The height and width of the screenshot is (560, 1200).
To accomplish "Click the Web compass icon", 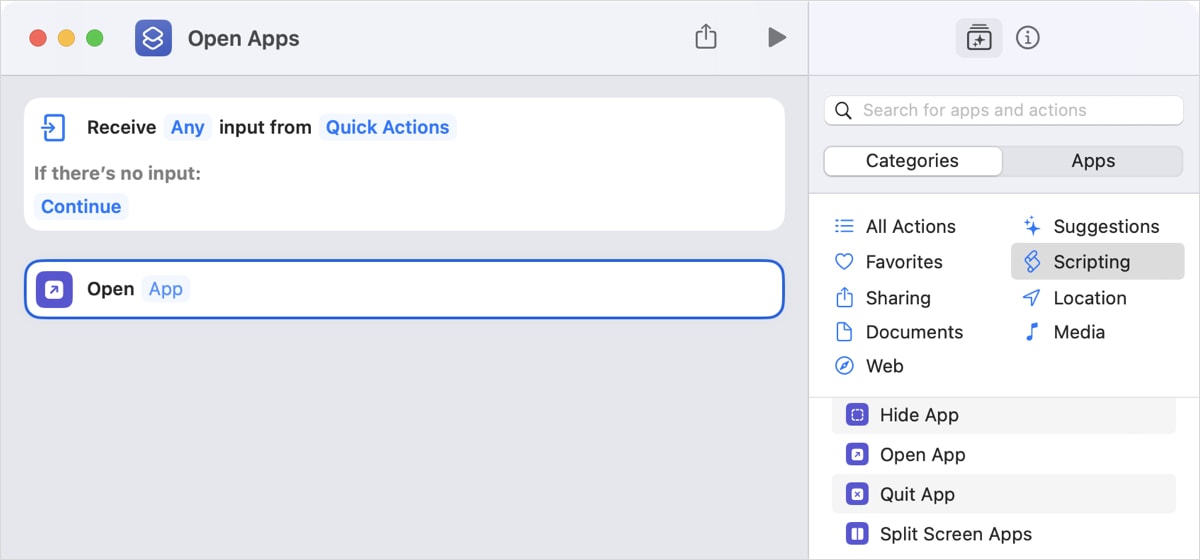I will (844, 366).
